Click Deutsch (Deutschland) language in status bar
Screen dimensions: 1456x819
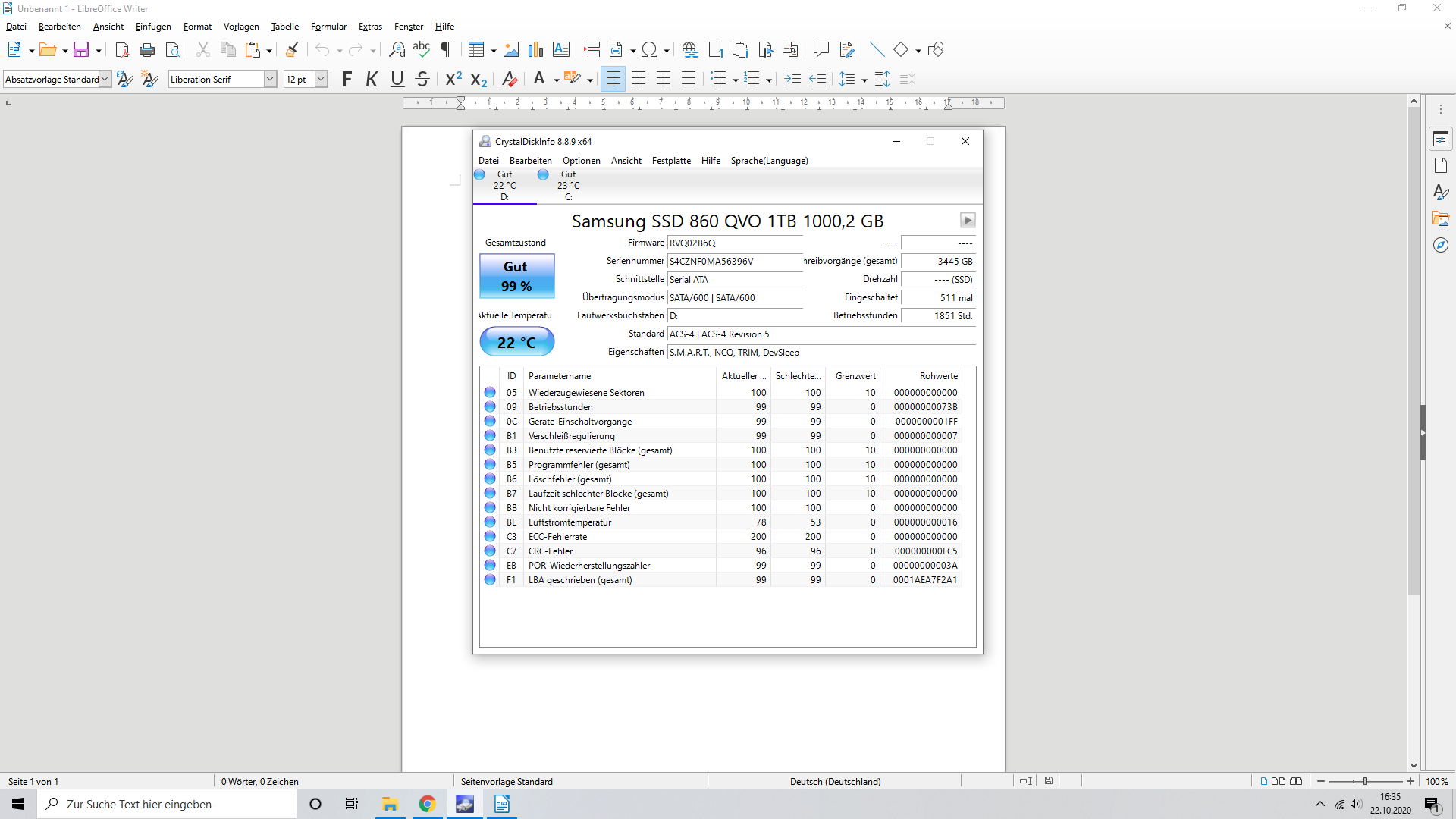(x=835, y=781)
